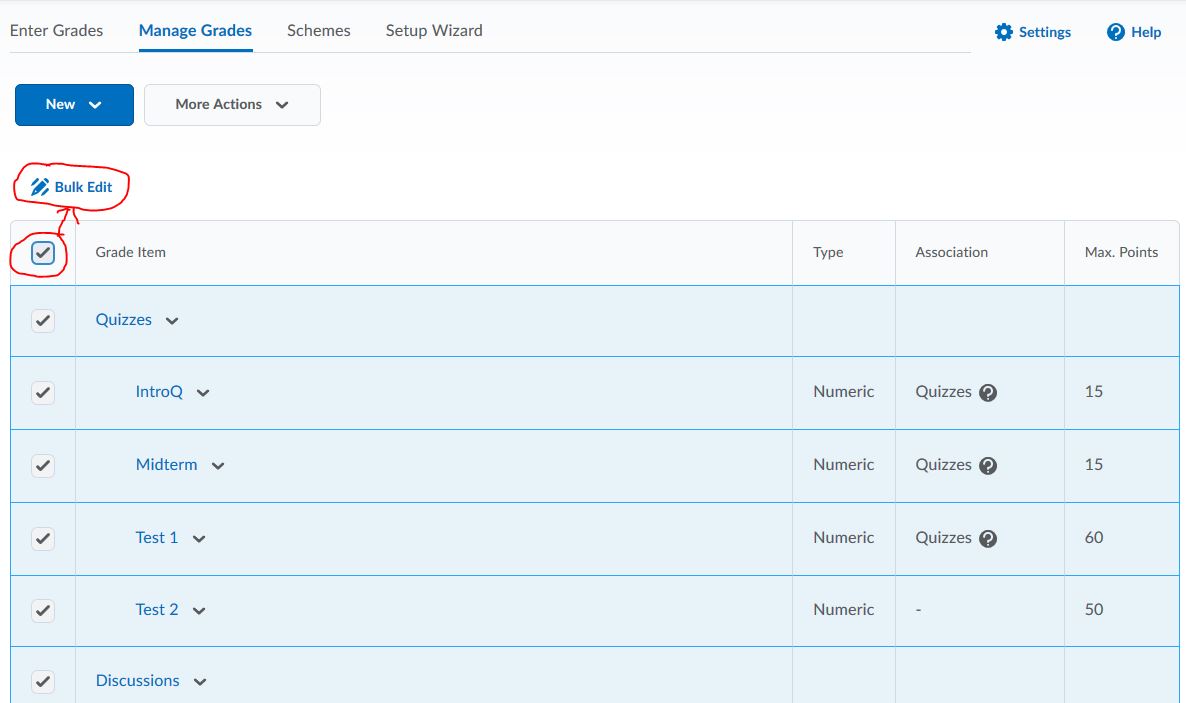The width and height of the screenshot is (1186, 703).
Task: Toggle the select-all checkbox in the table header
Action: tap(42, 253)
